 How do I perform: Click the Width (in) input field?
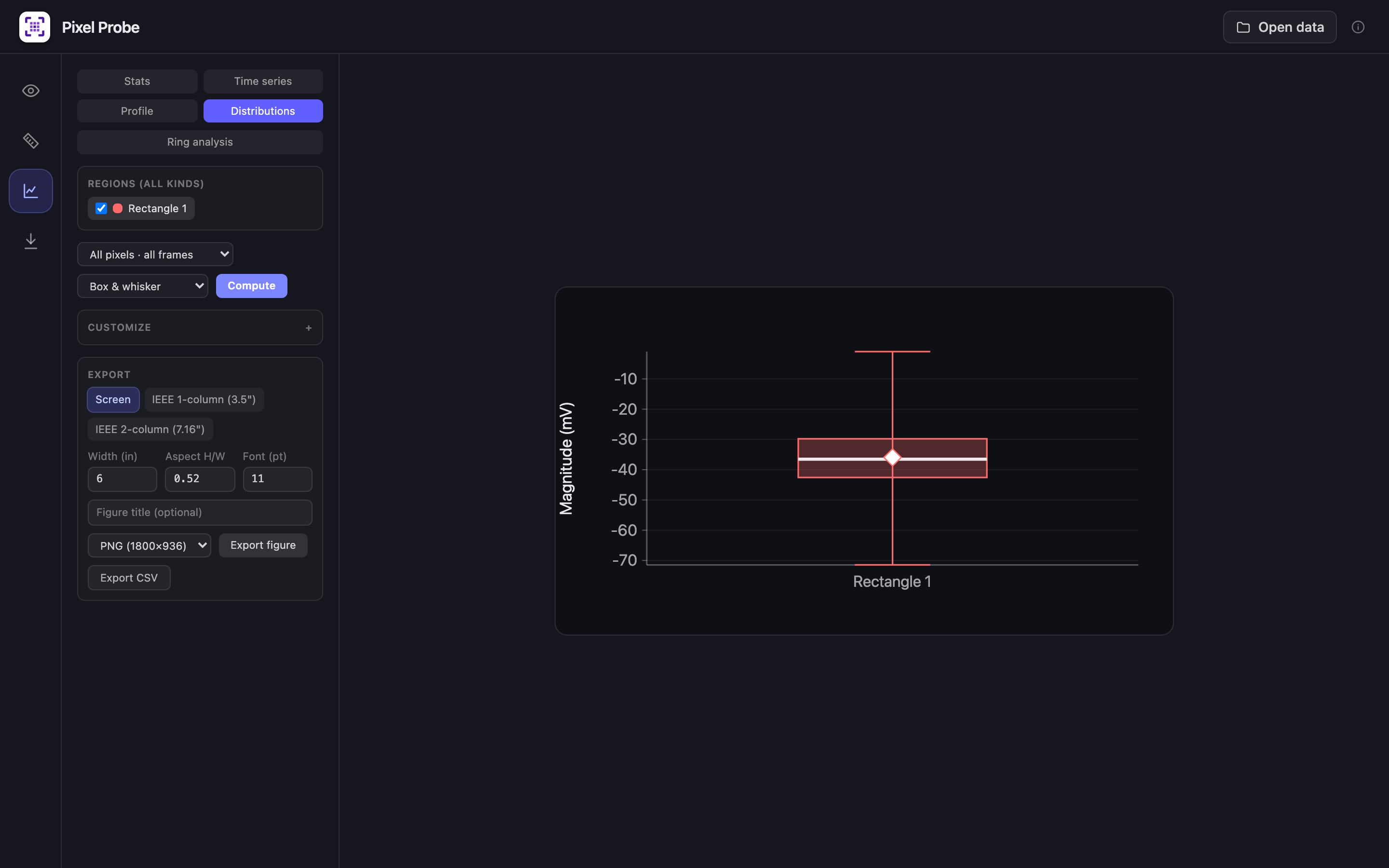point(122,479)
